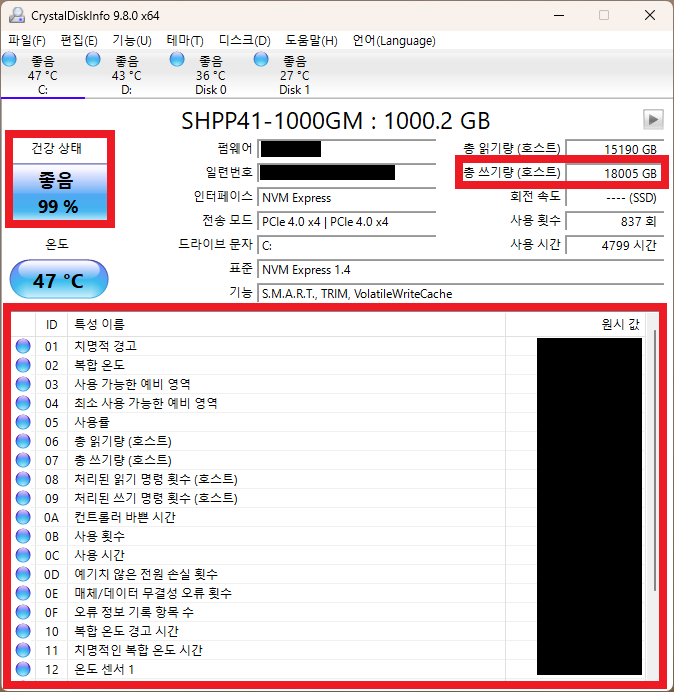Open the 도움말(H) menu
This screenshot has width=674, height=692.
[x=311, y=41]
